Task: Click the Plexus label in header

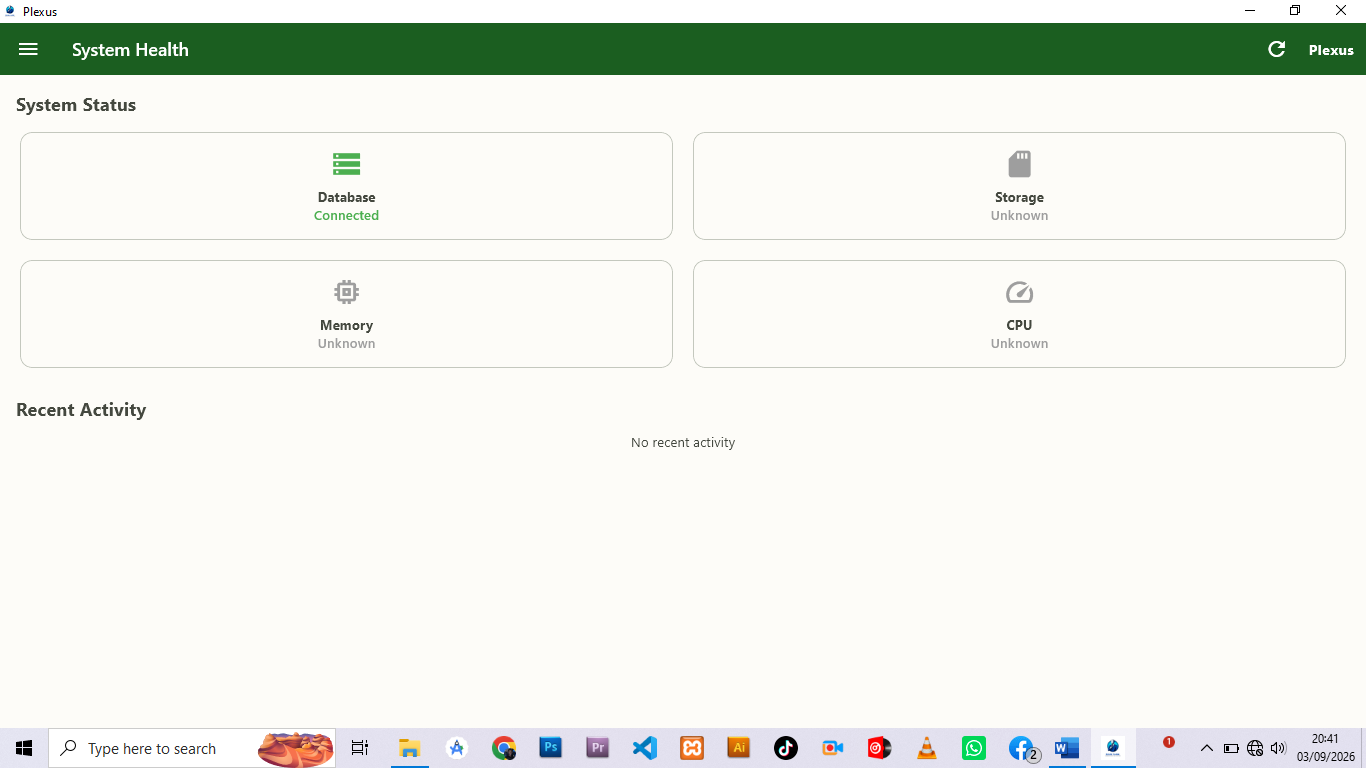Action: tap(1331, 50)
